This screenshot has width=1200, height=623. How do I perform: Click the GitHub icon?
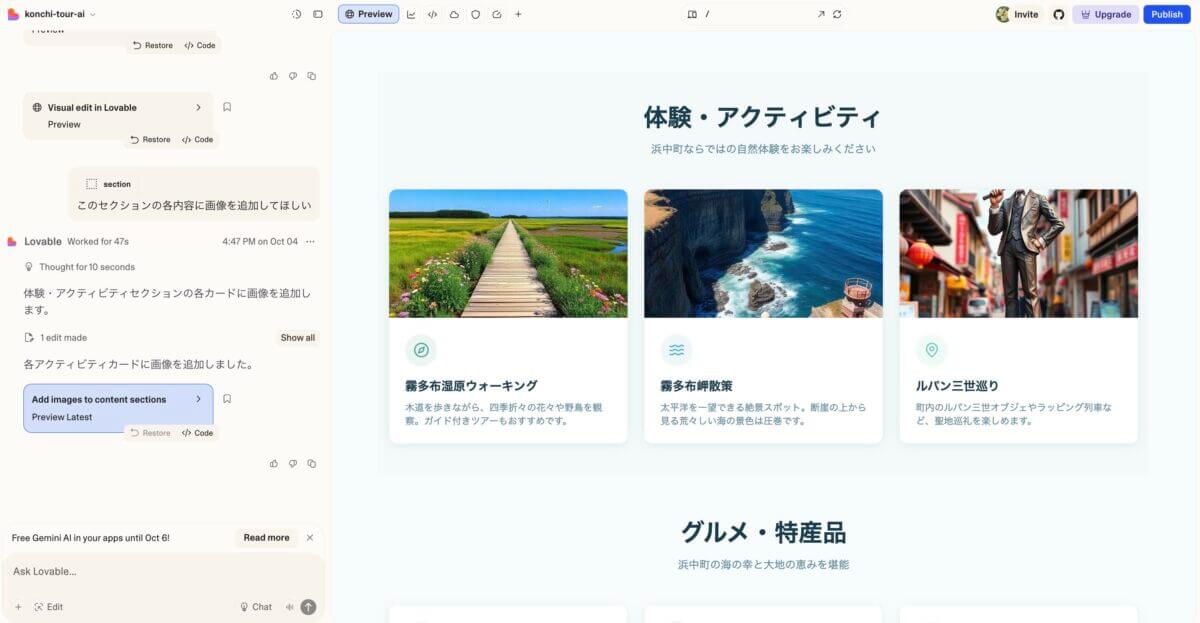point(1058,14)
